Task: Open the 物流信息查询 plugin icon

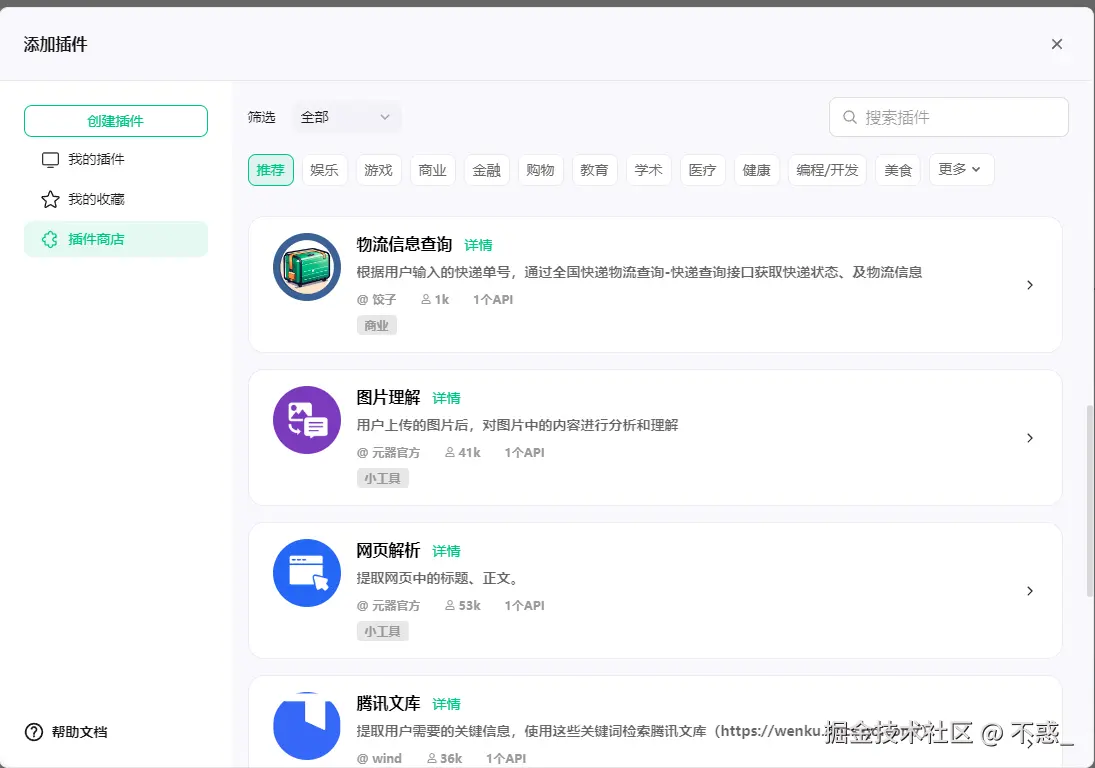Action: pyautogui.click(x=306, y=267)
